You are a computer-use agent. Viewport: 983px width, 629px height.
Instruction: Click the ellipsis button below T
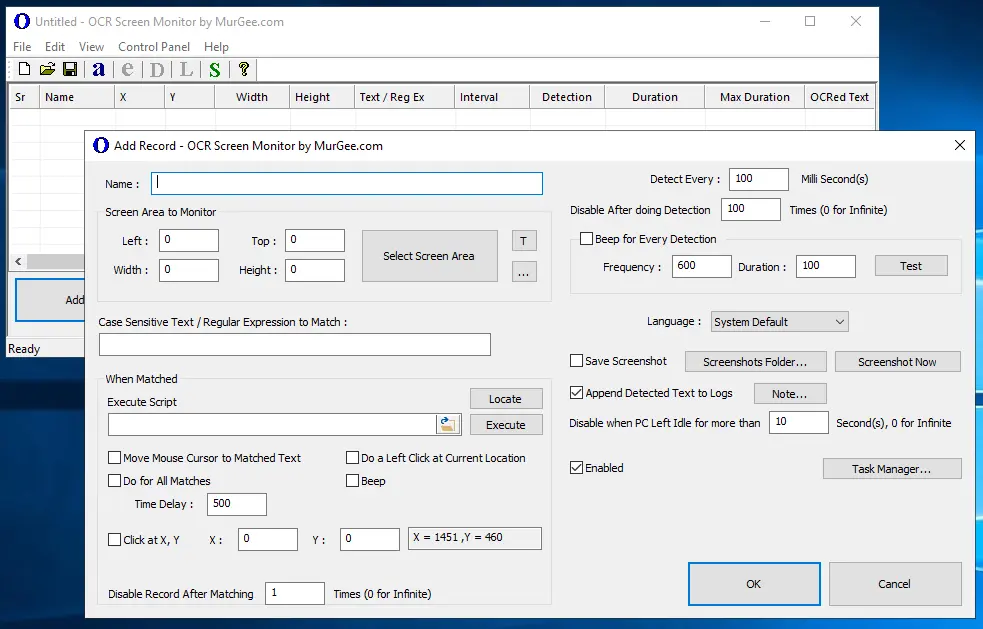(524, 272)
